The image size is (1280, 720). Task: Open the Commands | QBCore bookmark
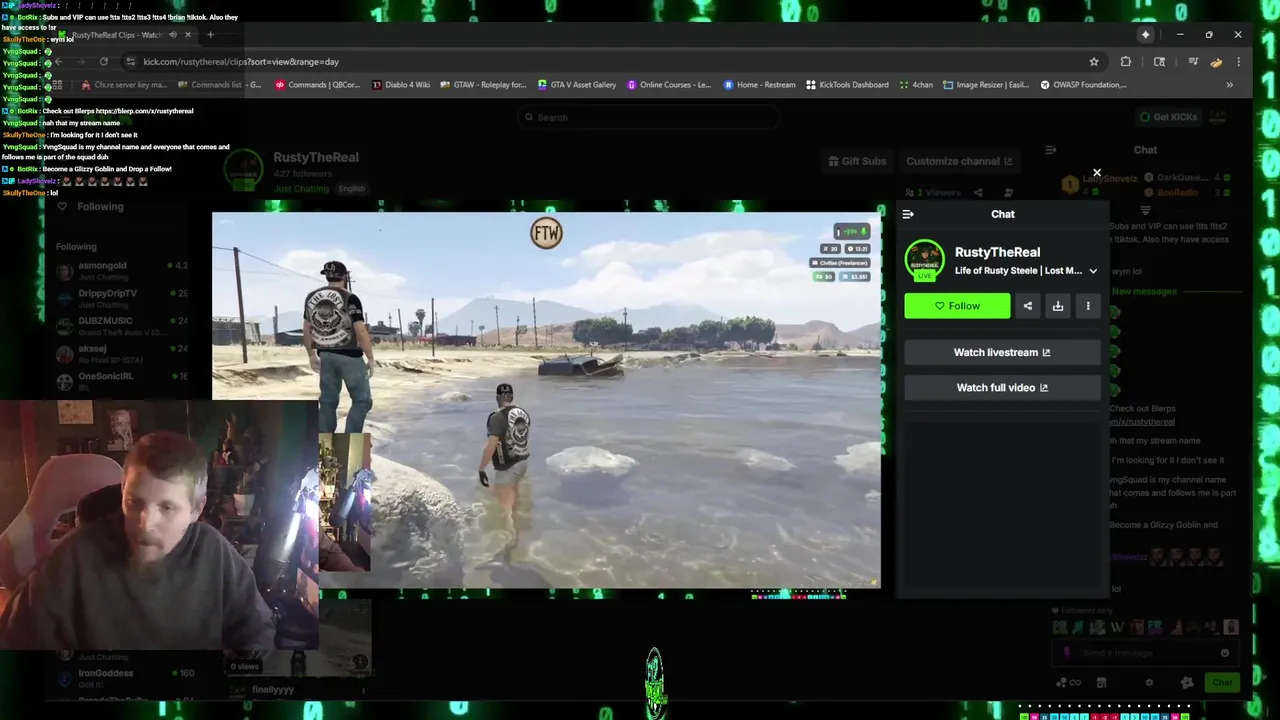(317, 85)
